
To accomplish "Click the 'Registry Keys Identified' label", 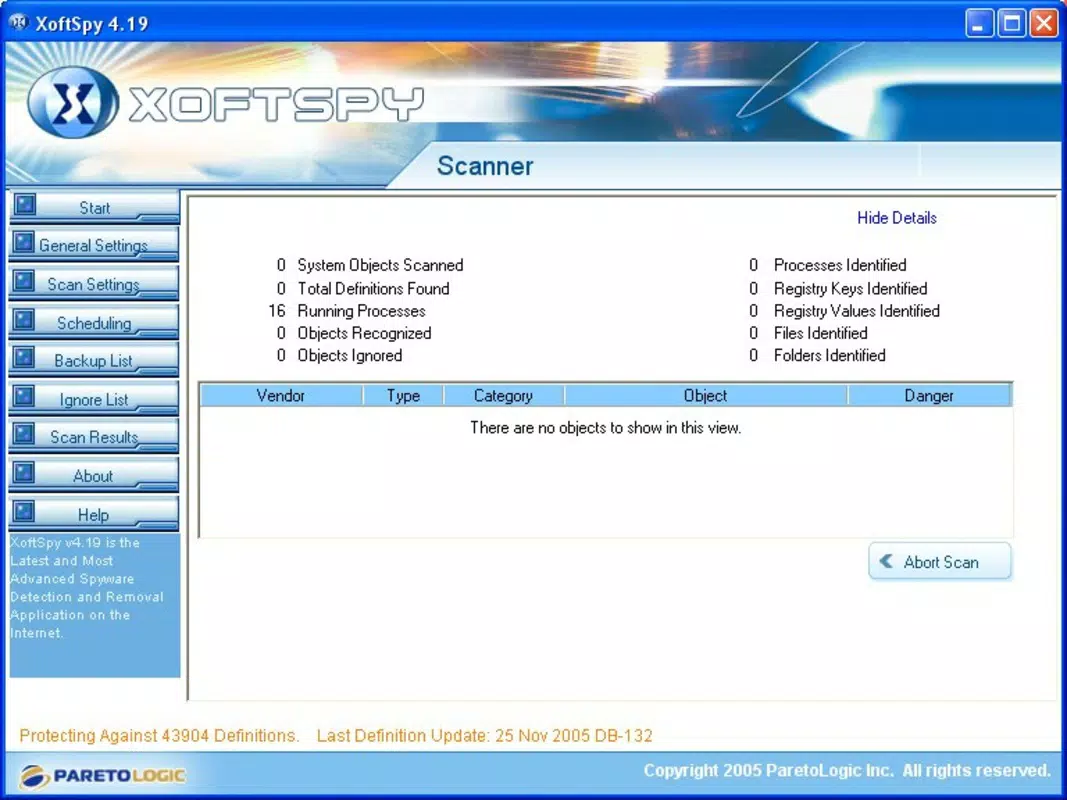I will 851,288.
